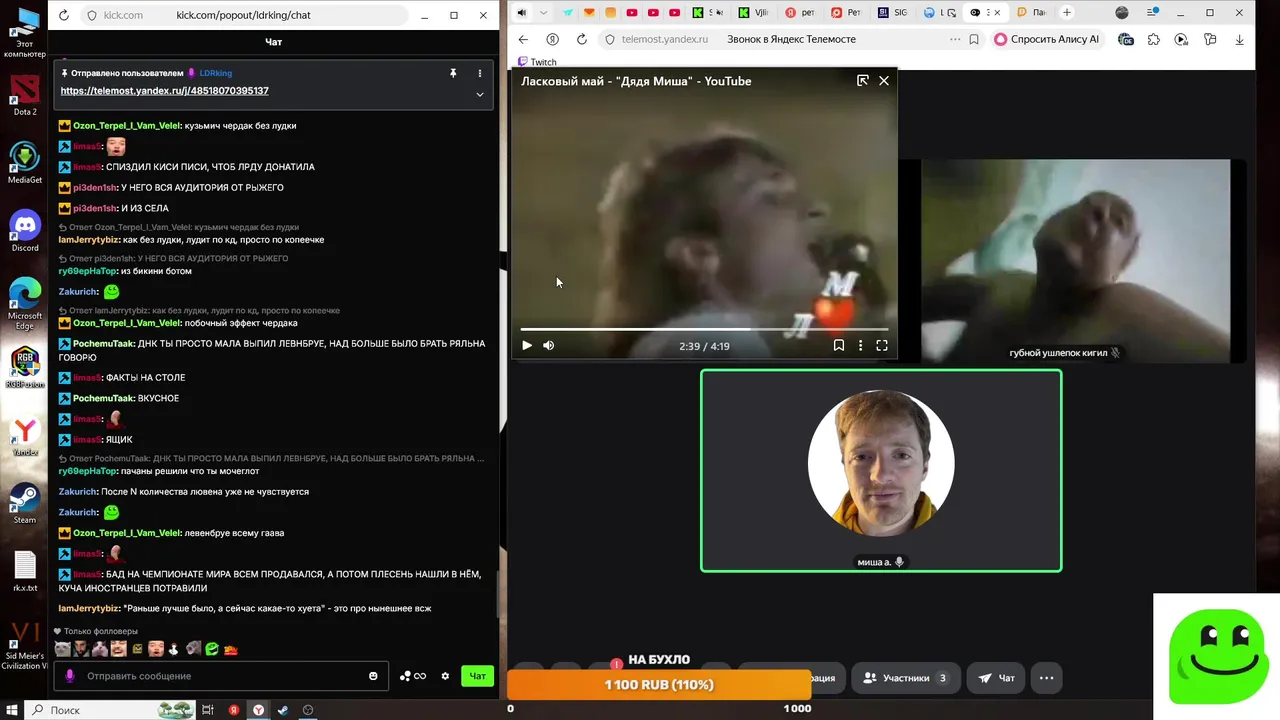Switch to the SIG browser tab
This screenshot has width=1280, height=720.
(x=893, y=13)
